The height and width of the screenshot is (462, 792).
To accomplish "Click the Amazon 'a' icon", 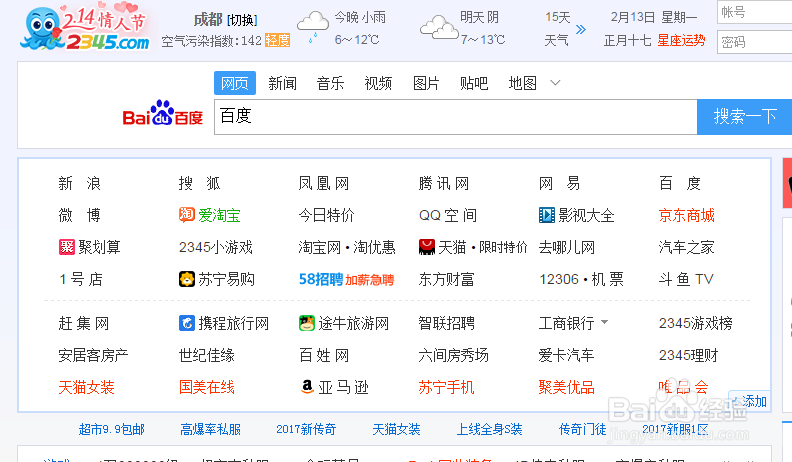I will (x=307, y=387).
